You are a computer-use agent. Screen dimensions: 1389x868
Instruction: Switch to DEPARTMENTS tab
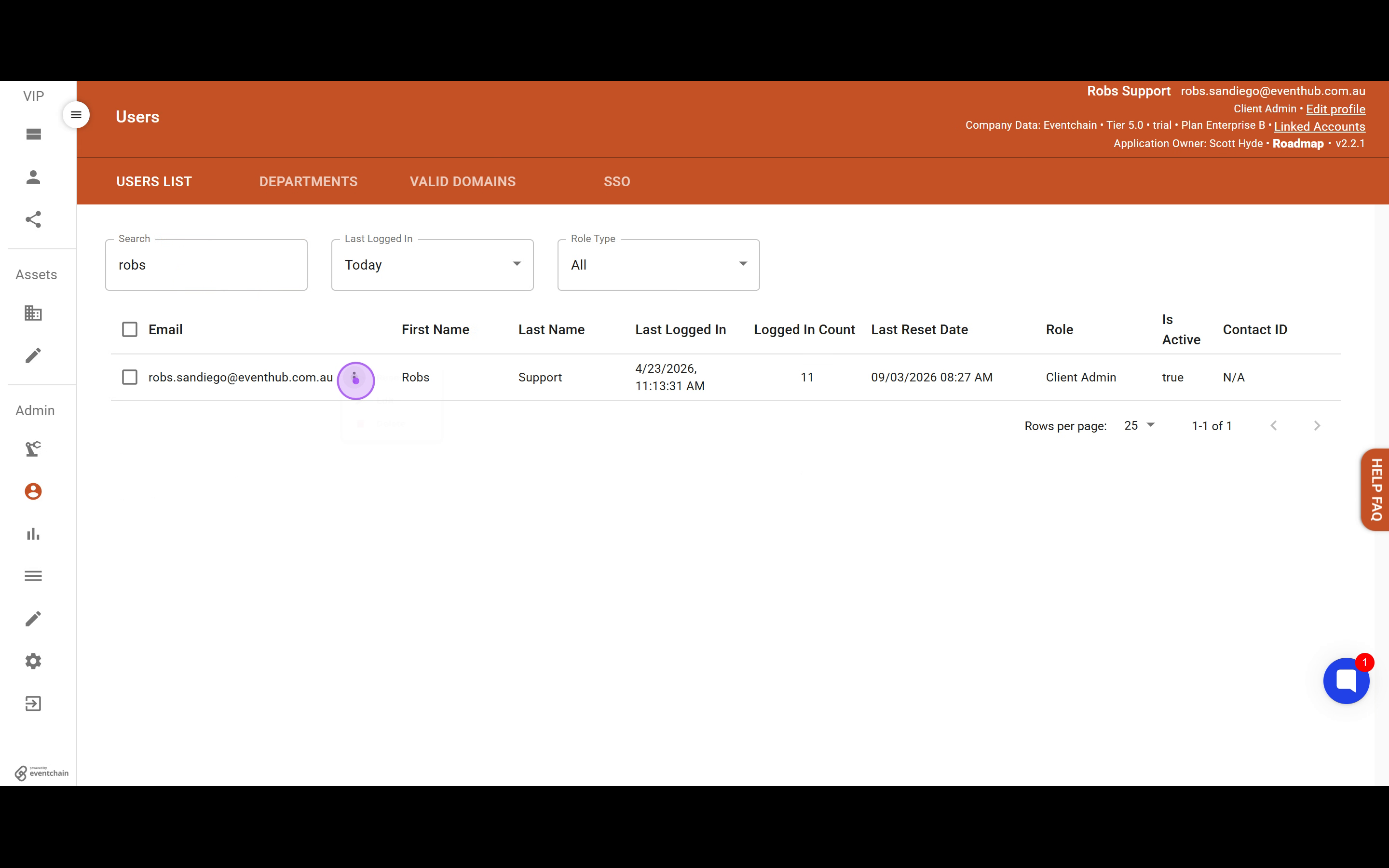308,181
